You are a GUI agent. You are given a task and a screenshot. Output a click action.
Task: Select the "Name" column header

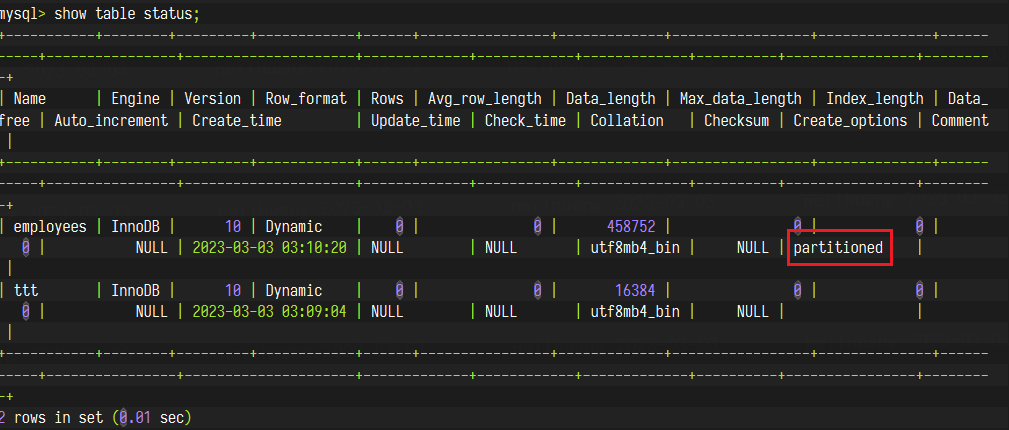(30, 99)
